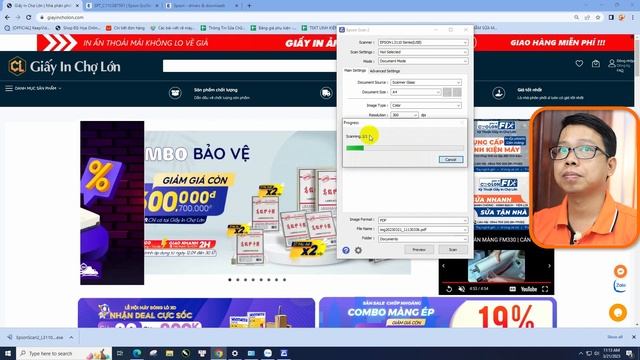Click previous arrow on video carousel
Screen dimensions: 640x360
[x=444, y=266]
